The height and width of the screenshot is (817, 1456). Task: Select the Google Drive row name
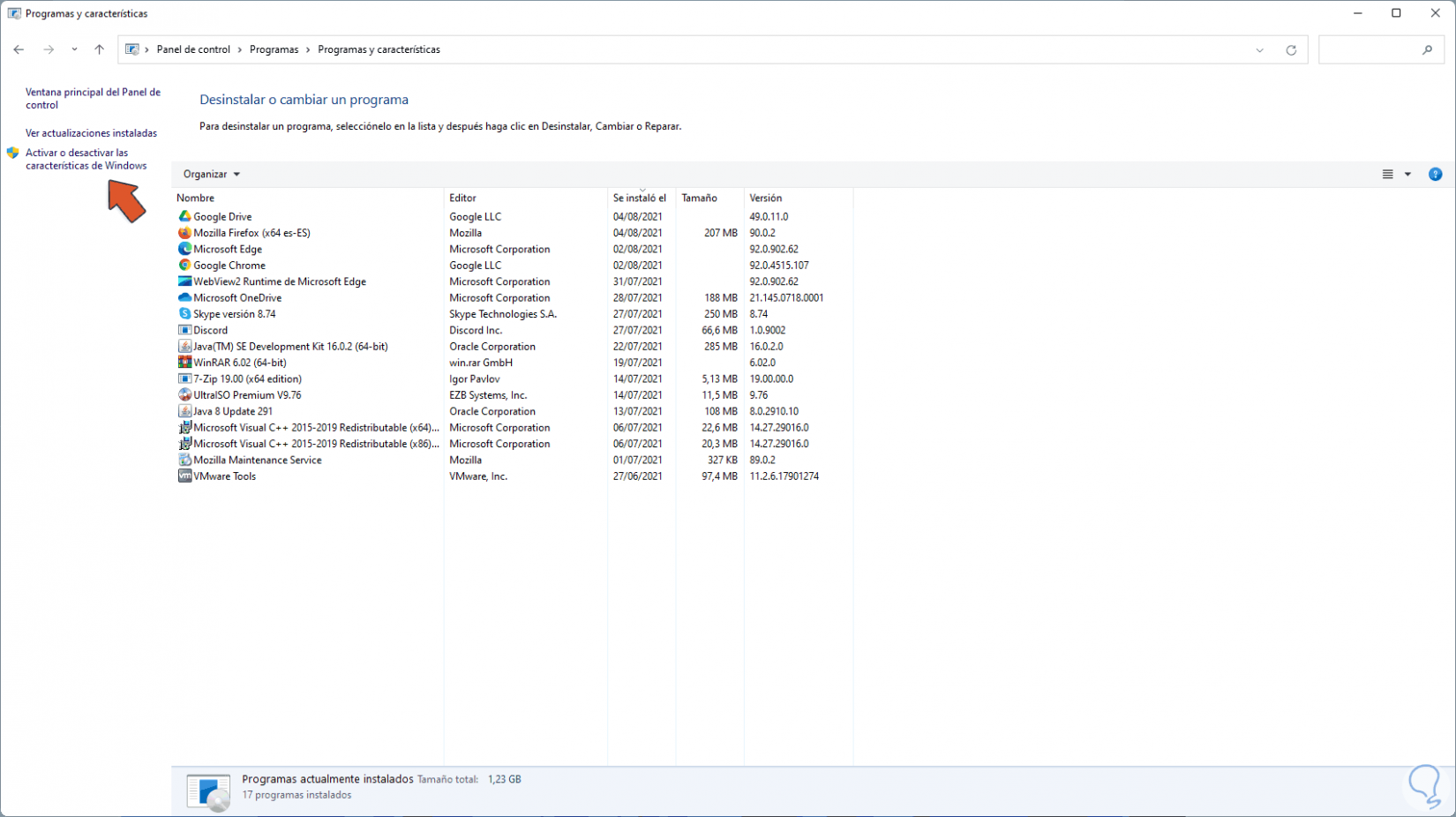(x=222, y=216)
